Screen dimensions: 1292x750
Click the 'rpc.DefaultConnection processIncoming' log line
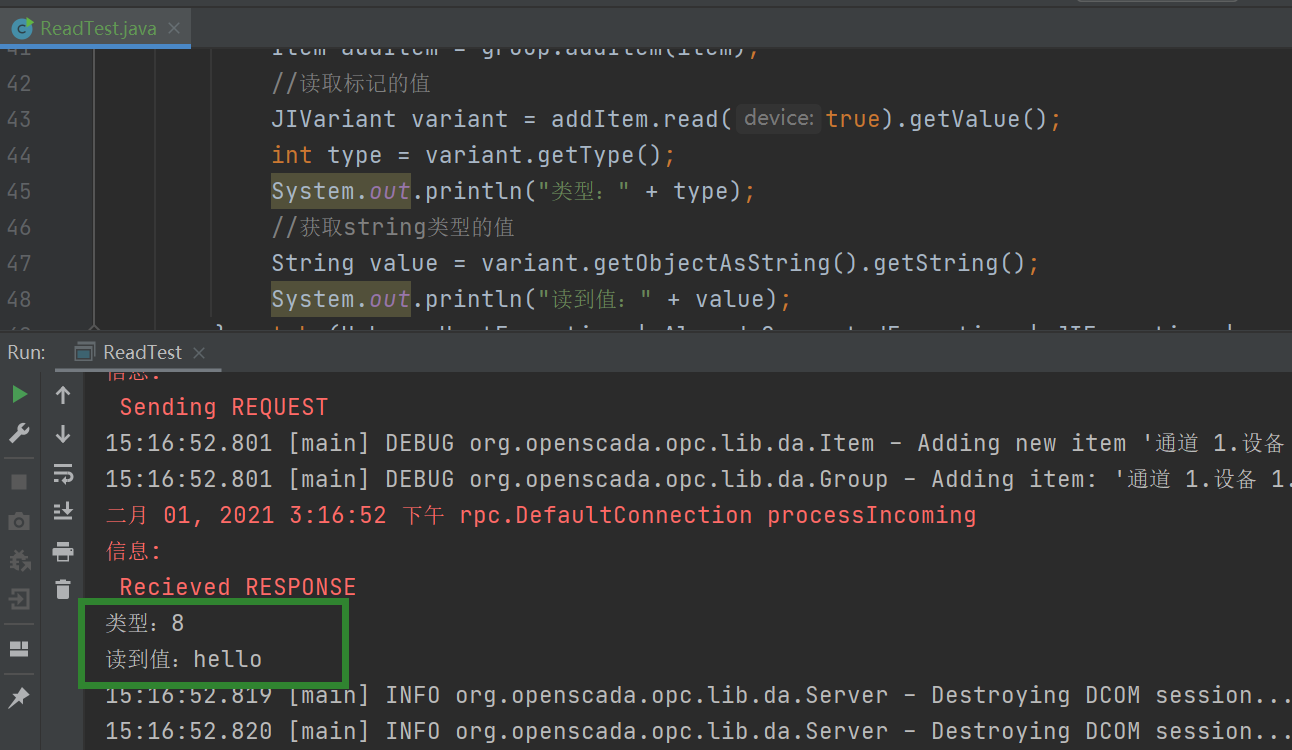click(541, 515)
